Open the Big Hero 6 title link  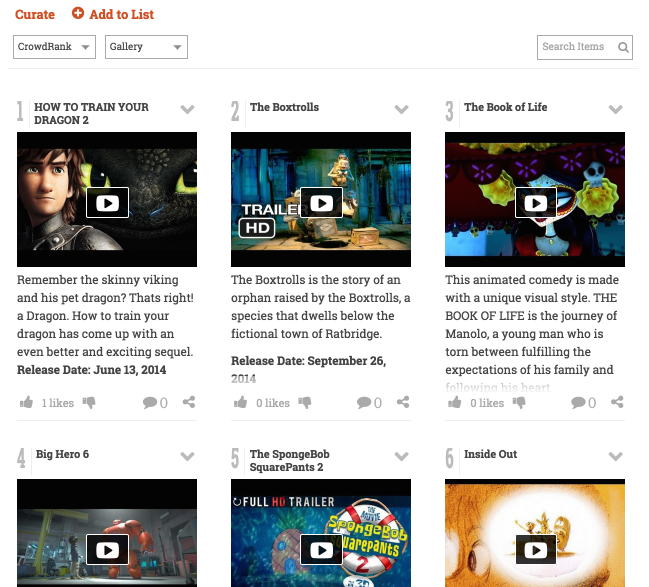tap(62, 454)
